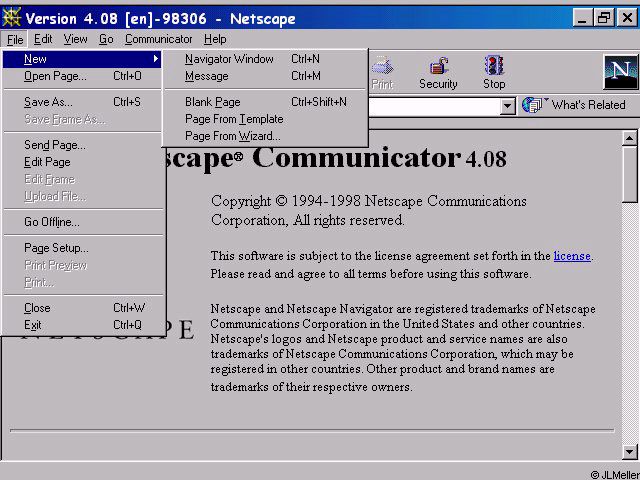Choose Save As... in File menu
Viewport: 640px width, 480px height.
pyautogui.click(x=83, y=102)
